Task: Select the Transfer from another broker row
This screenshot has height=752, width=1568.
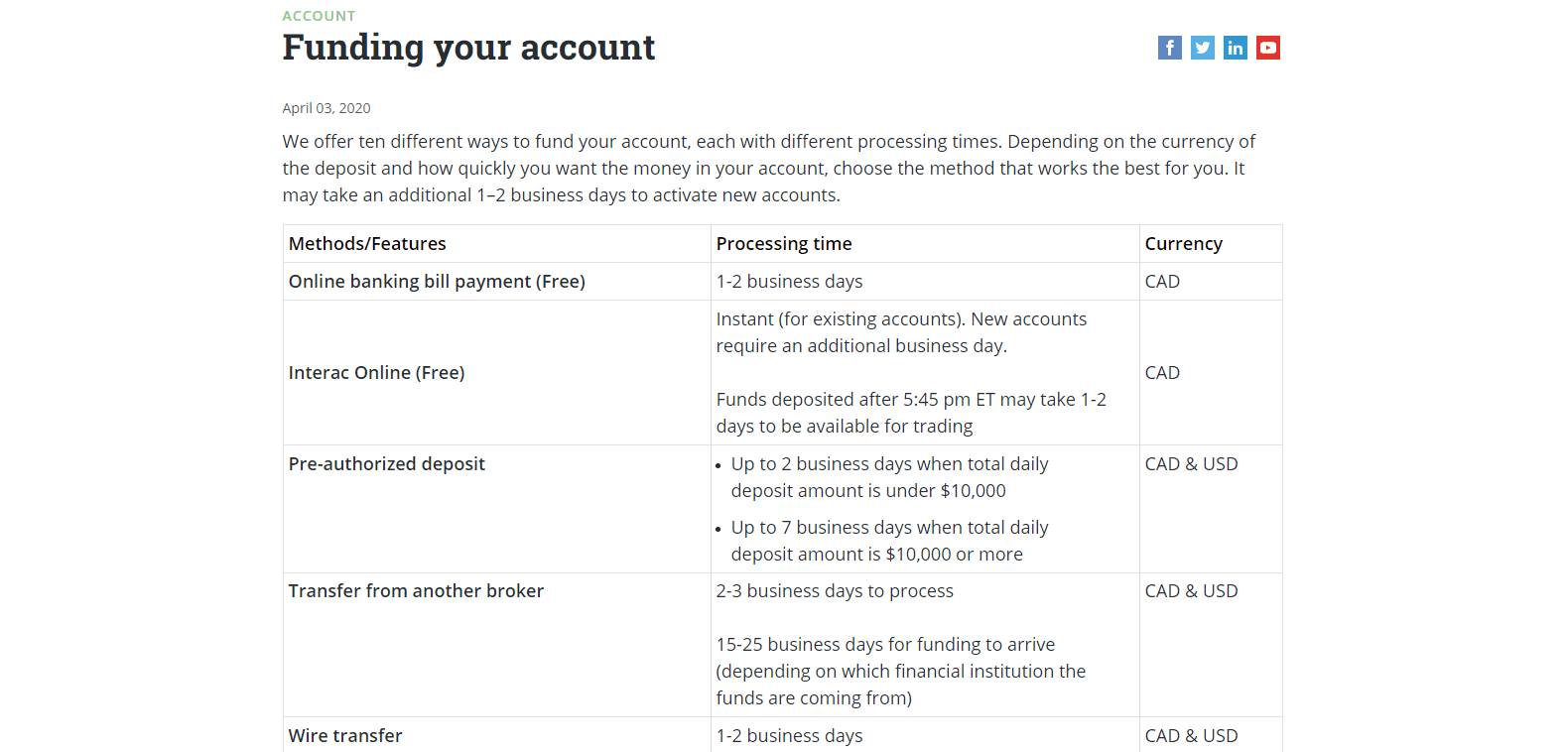Action: [x=416, y=590]
